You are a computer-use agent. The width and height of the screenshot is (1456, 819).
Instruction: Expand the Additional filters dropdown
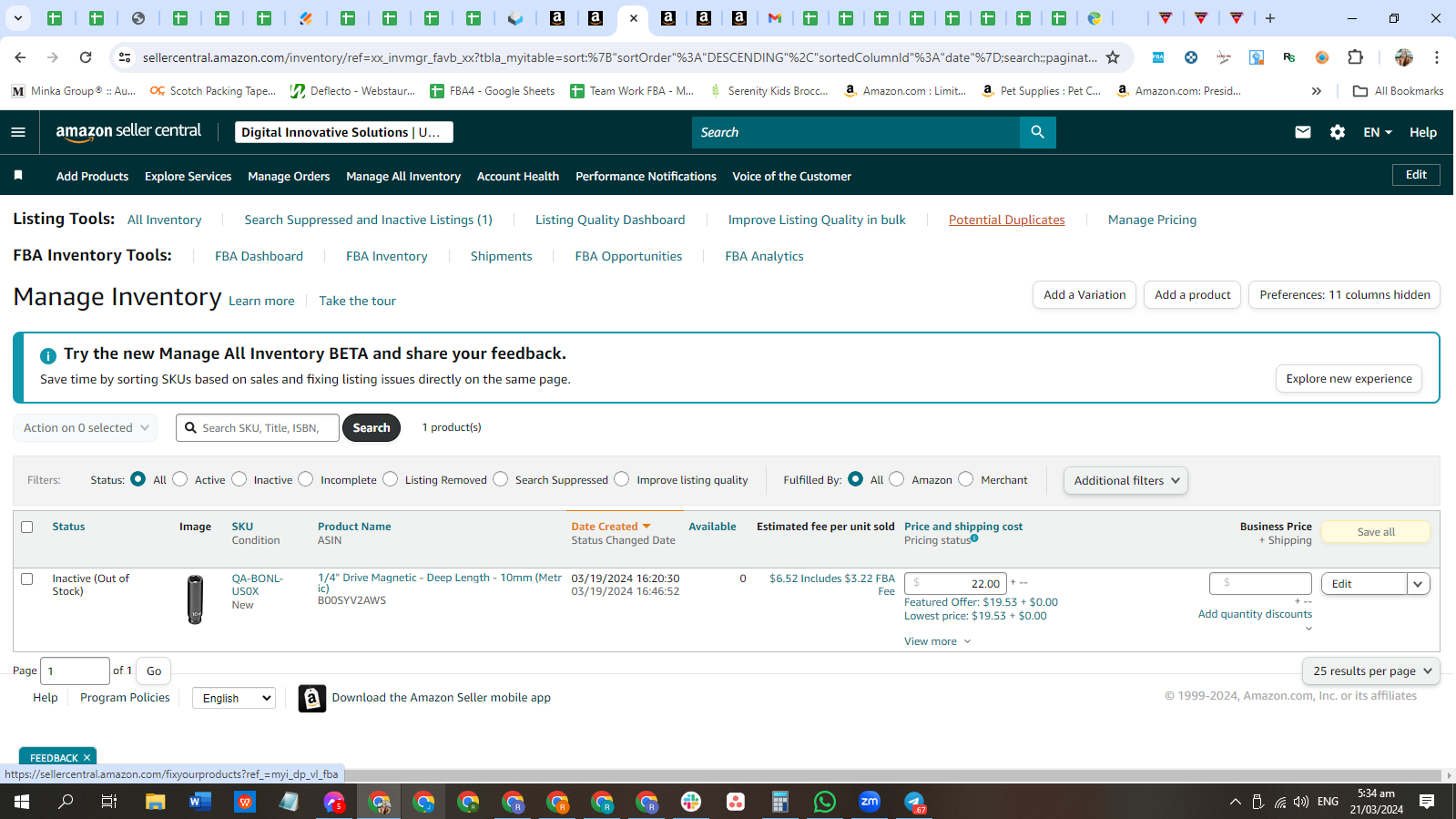tap(1125, 480)
